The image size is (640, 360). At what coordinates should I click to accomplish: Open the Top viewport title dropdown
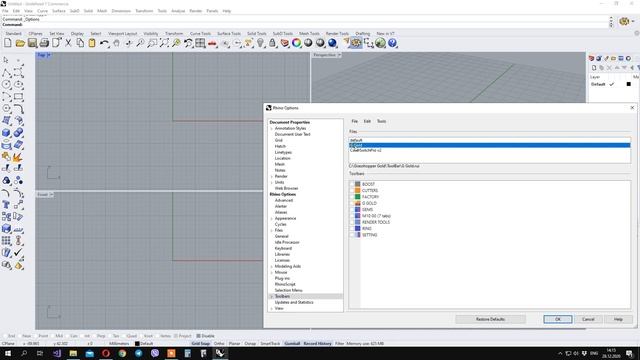pyautogui.click(x=49, y=55)
